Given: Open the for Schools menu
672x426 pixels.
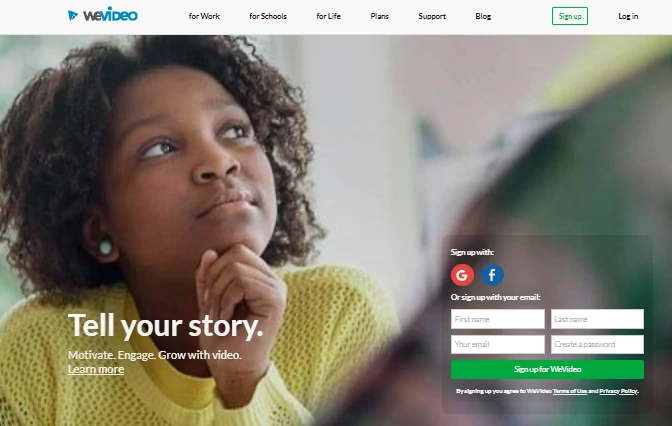Looking at the screenshot, I should pos(268,16).
